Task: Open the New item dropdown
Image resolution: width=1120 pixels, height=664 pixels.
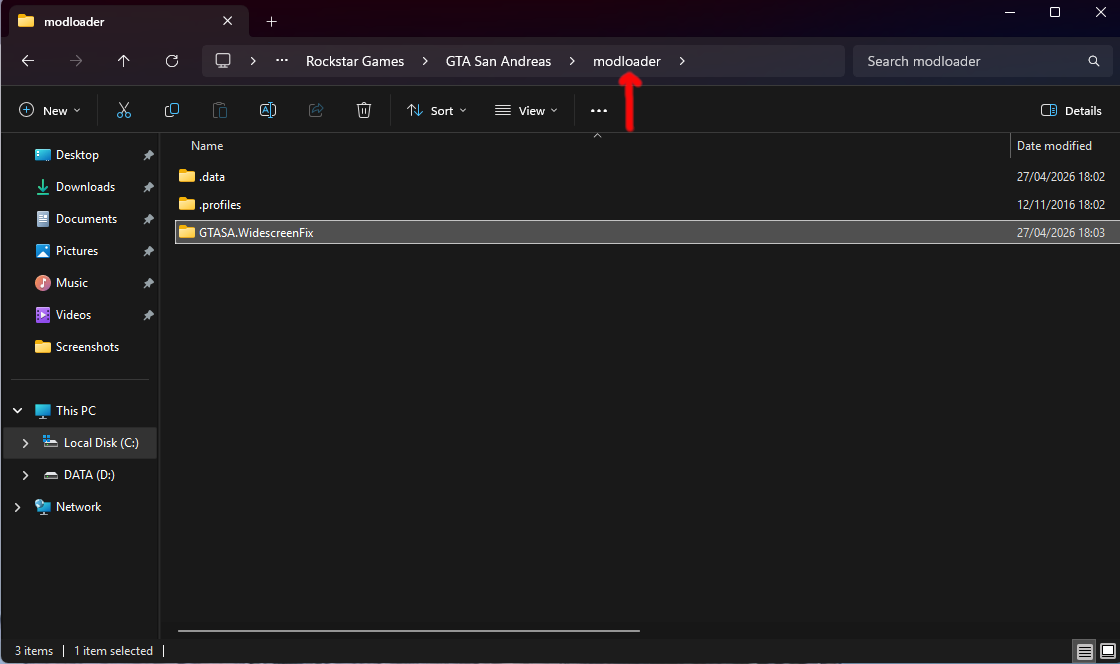Action: [x=49, y=111]
